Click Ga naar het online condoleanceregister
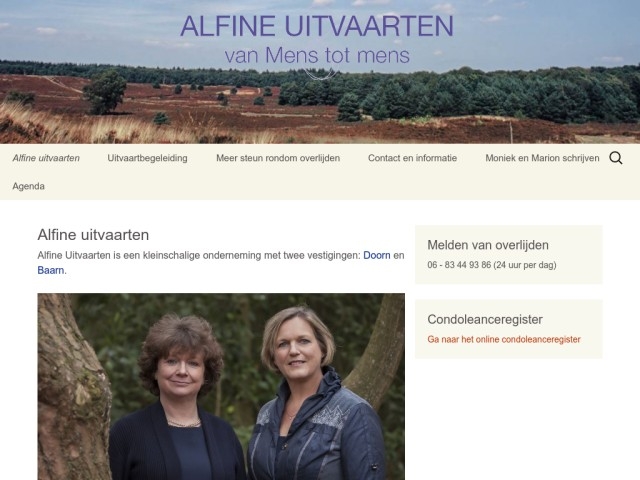The height and width of the screenshot is (480, 640). [x=504, y=340]
